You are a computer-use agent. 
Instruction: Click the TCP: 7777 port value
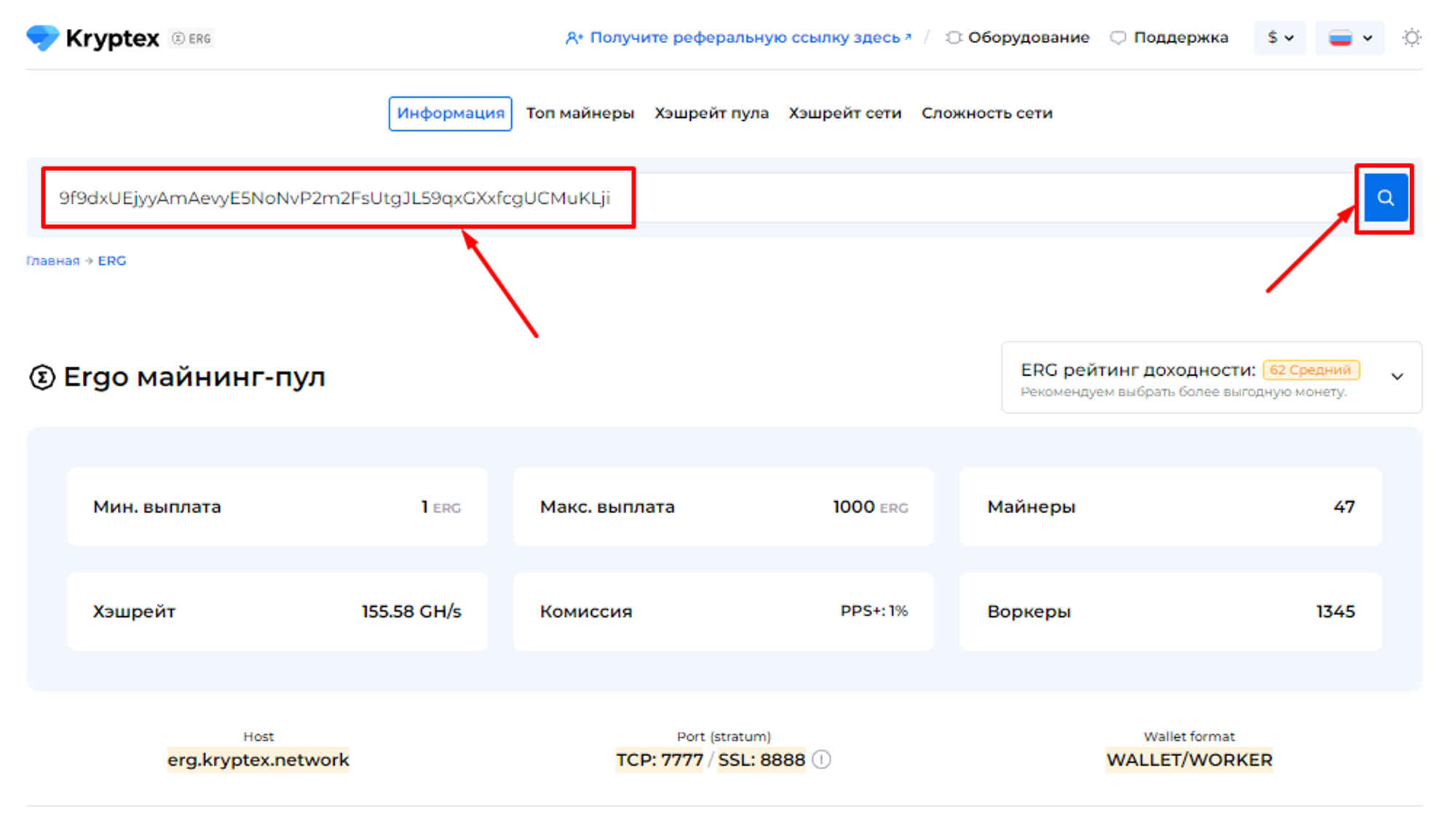tap(660, 760)
